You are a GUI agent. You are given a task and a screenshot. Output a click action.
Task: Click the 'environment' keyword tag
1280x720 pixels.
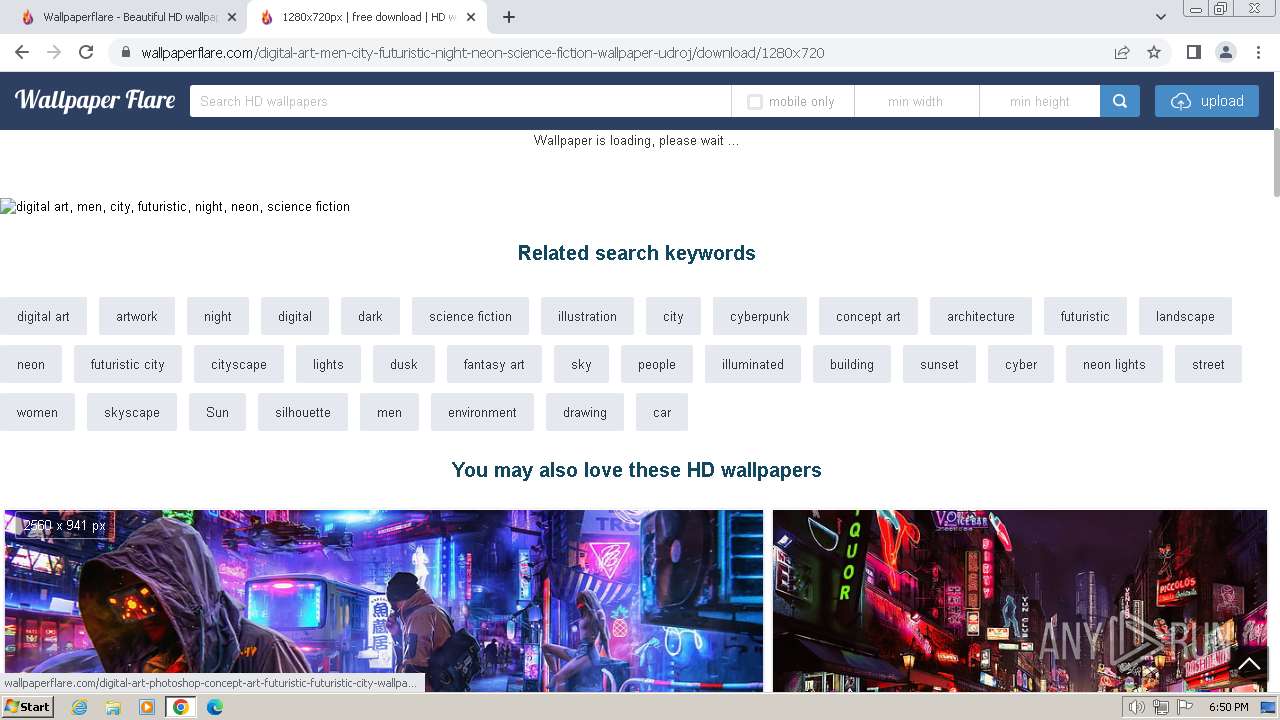(x=482, y=412)
